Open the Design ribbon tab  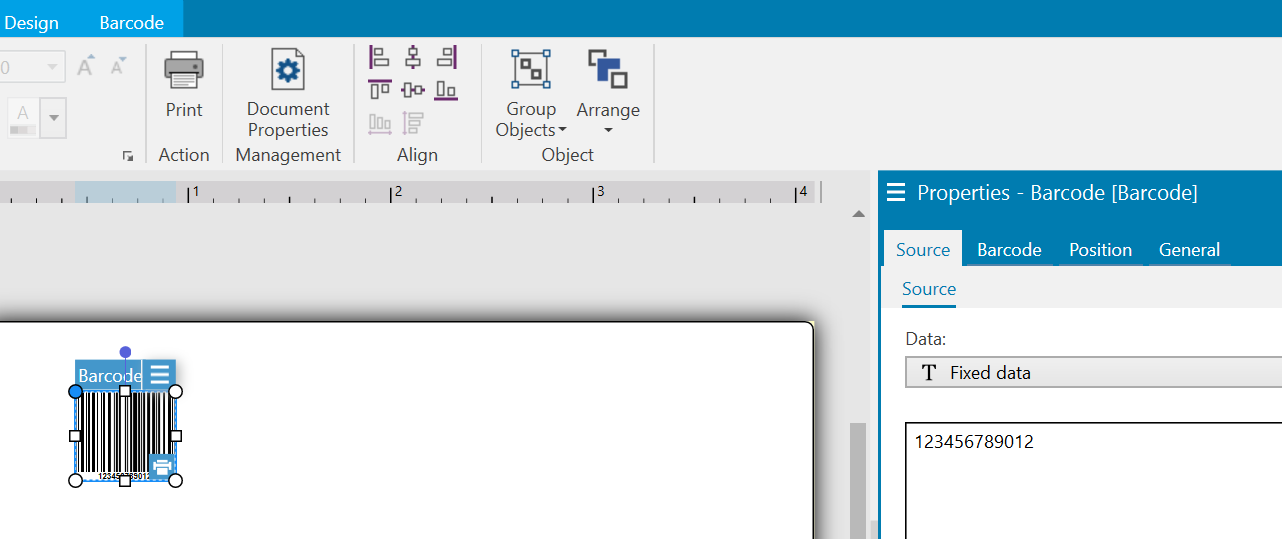31,22
